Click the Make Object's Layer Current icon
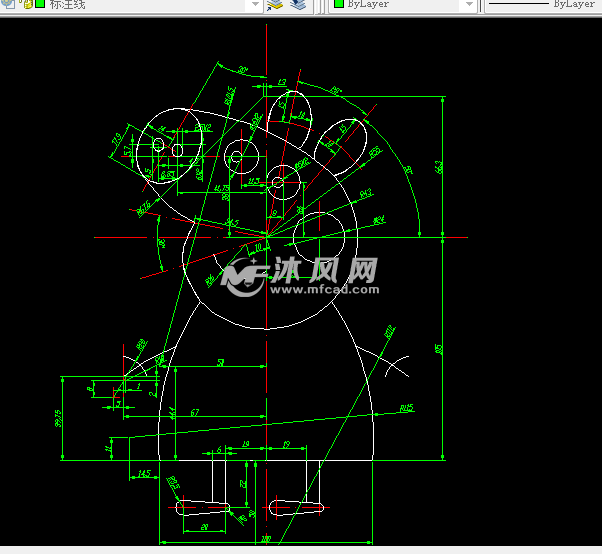602x554 pixels. (275, 5)
